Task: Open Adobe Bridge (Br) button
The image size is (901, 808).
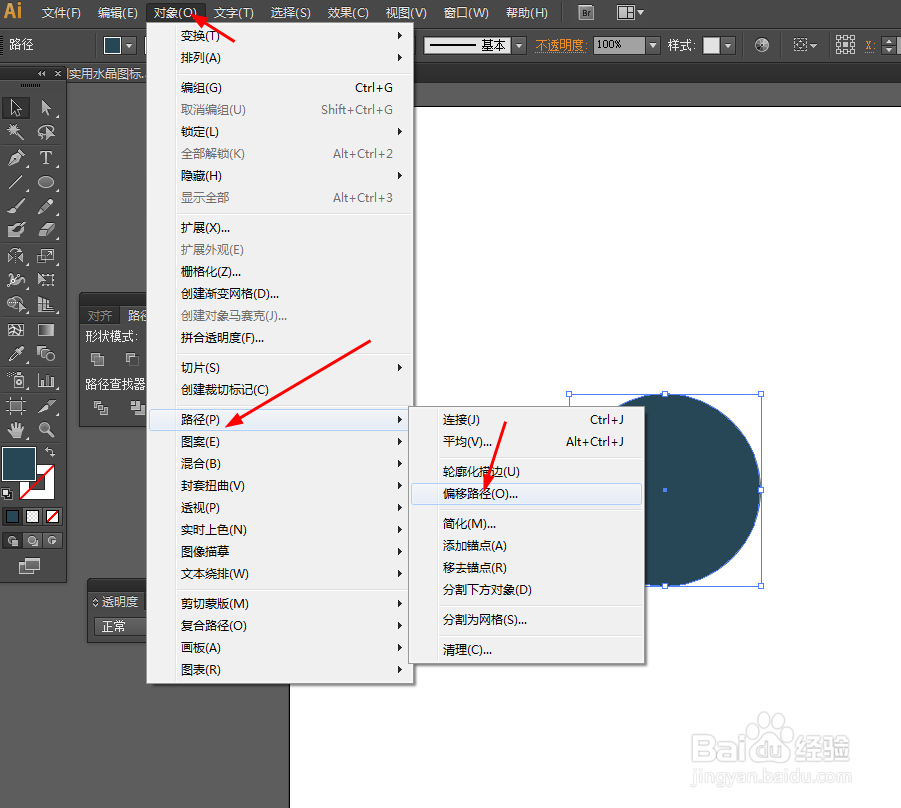Action: pyautogui.click(x=586, y=13)
